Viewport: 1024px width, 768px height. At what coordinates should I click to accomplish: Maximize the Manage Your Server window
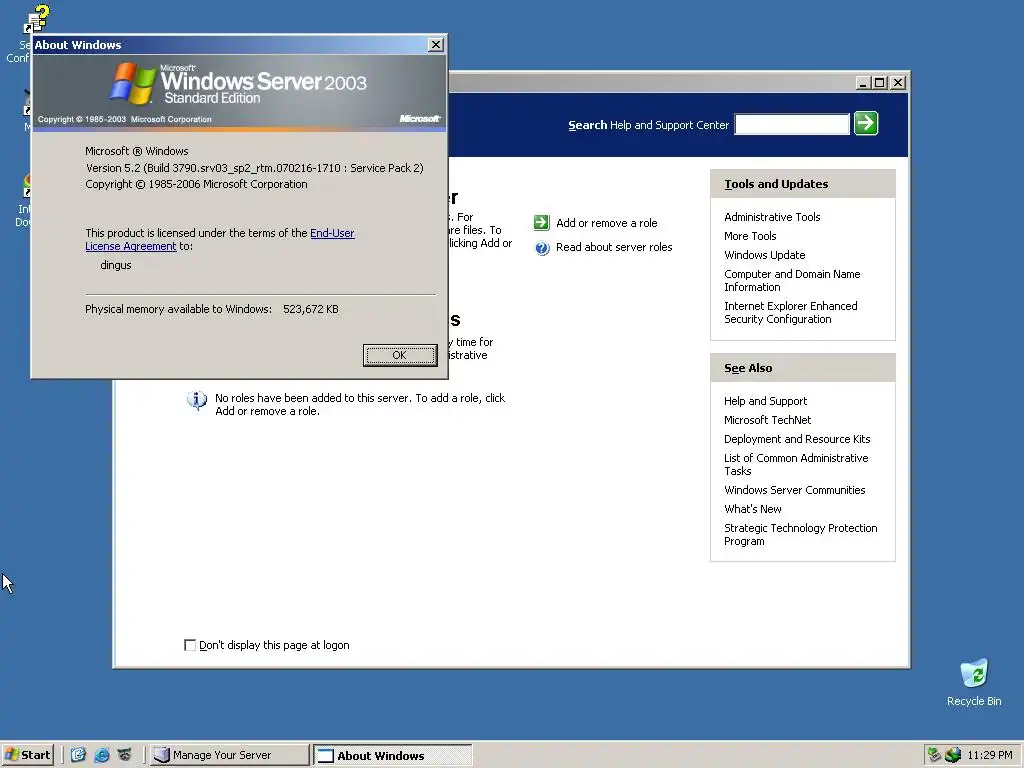click(x=880, y=83)
